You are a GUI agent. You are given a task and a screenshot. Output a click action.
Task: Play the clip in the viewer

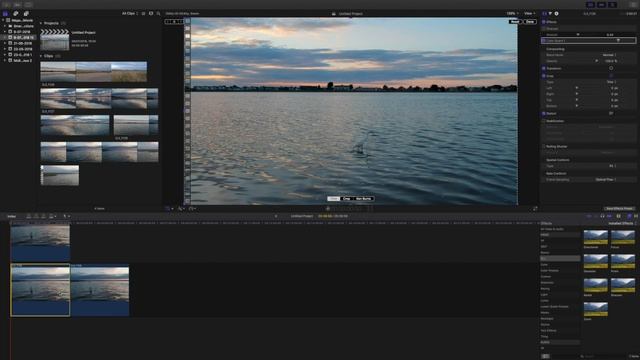[x=328, y=209]
